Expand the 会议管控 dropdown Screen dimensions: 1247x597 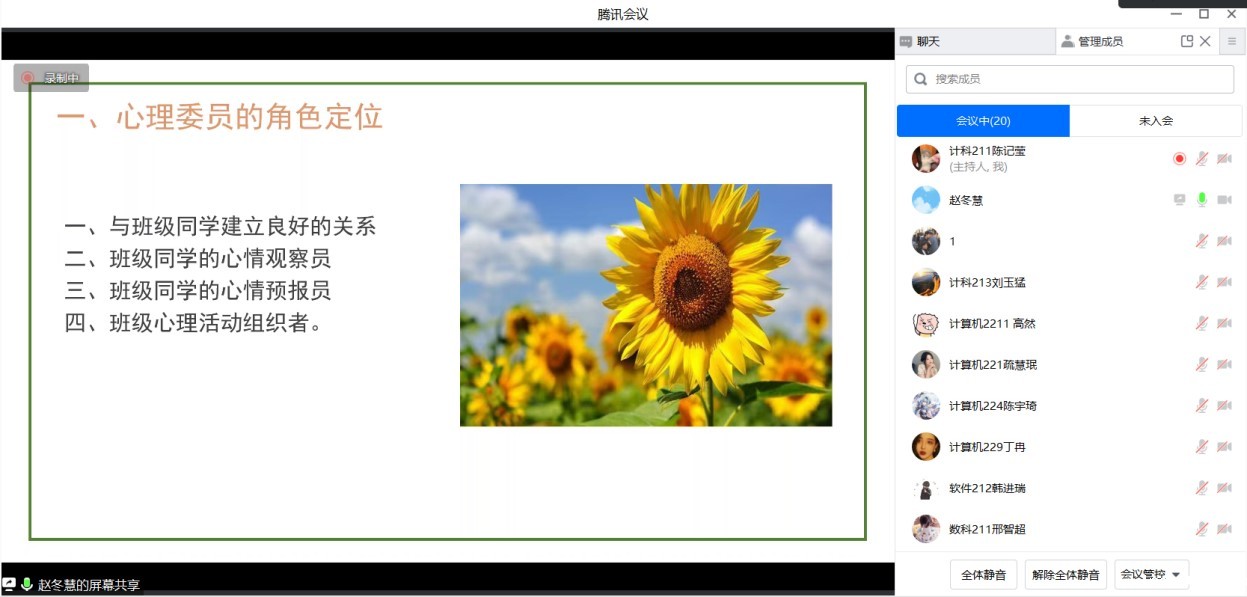click(x=1152, y=575)
